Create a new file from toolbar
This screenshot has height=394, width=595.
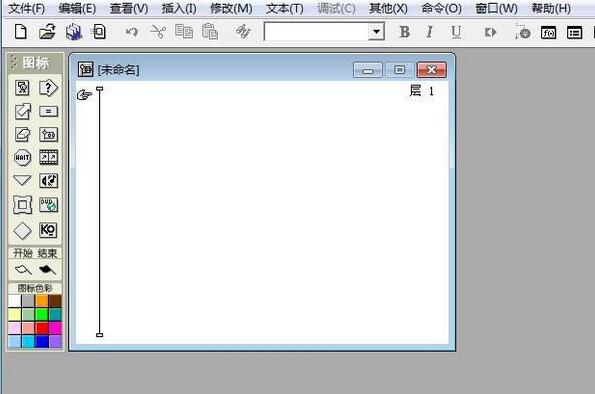pyautogui.click(x=21, y=32)
